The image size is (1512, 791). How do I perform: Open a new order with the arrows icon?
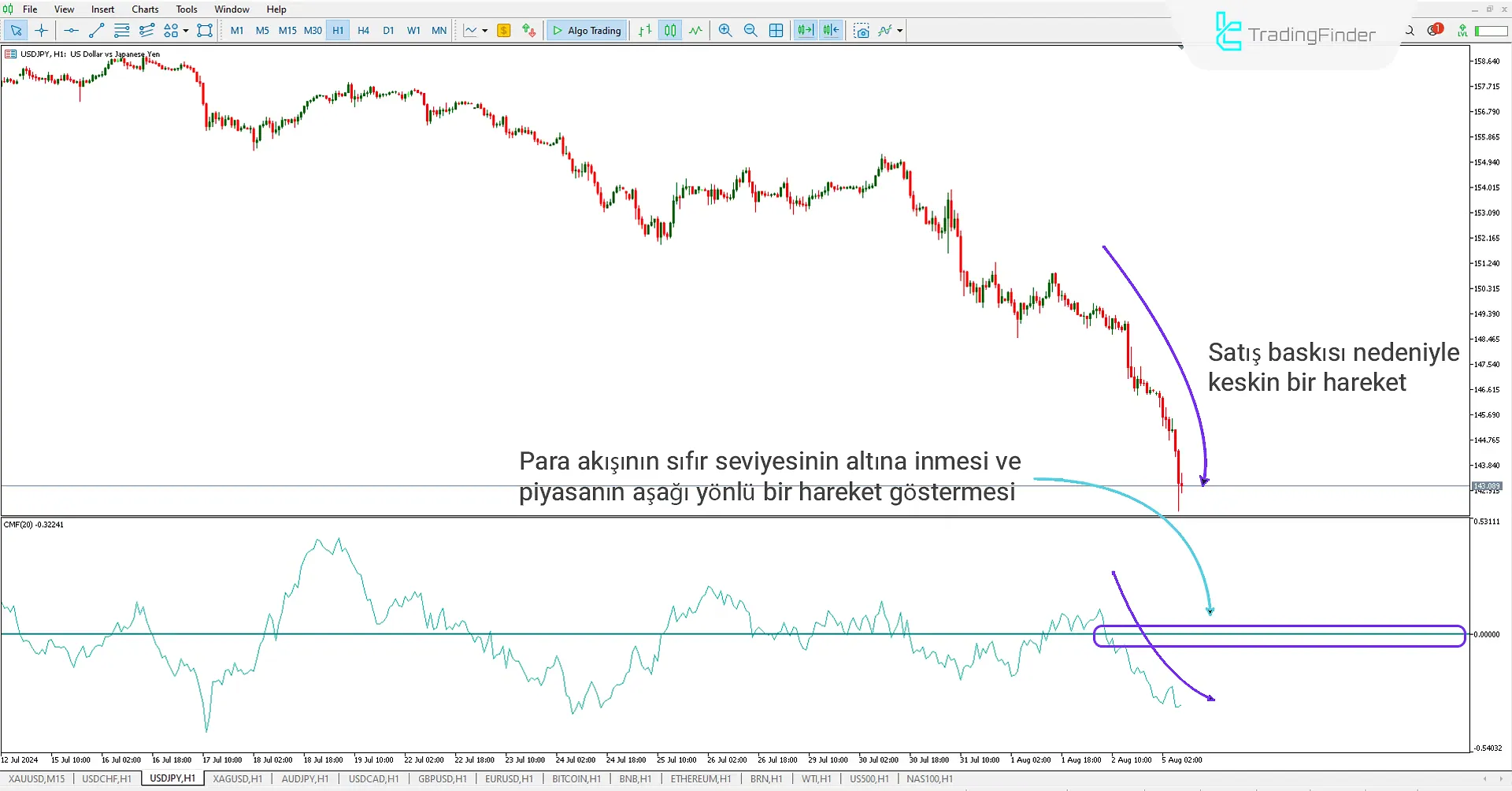pos(528,31)
